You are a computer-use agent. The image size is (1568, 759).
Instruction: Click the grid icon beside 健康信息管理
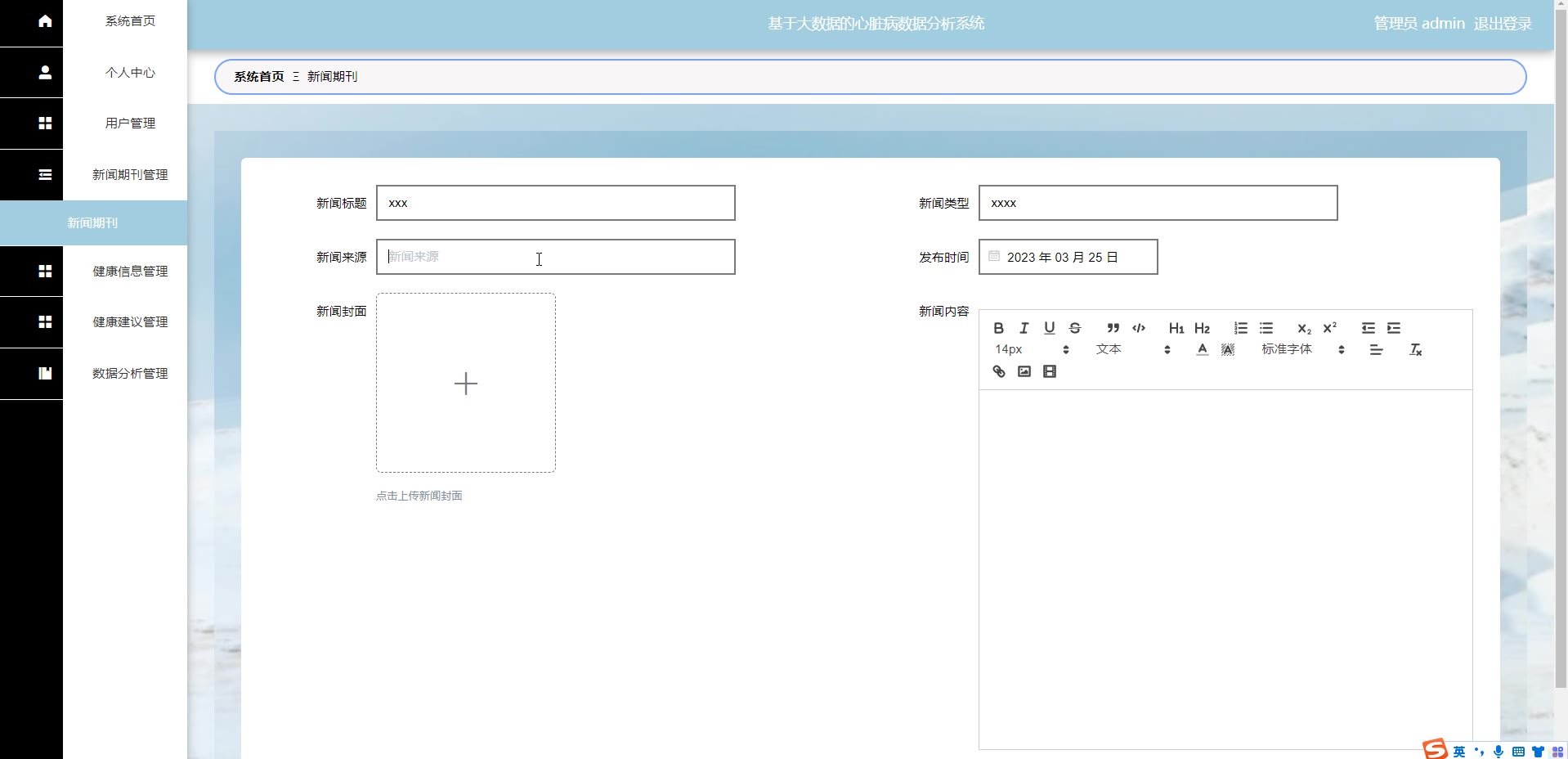click(x=45, y=271)
